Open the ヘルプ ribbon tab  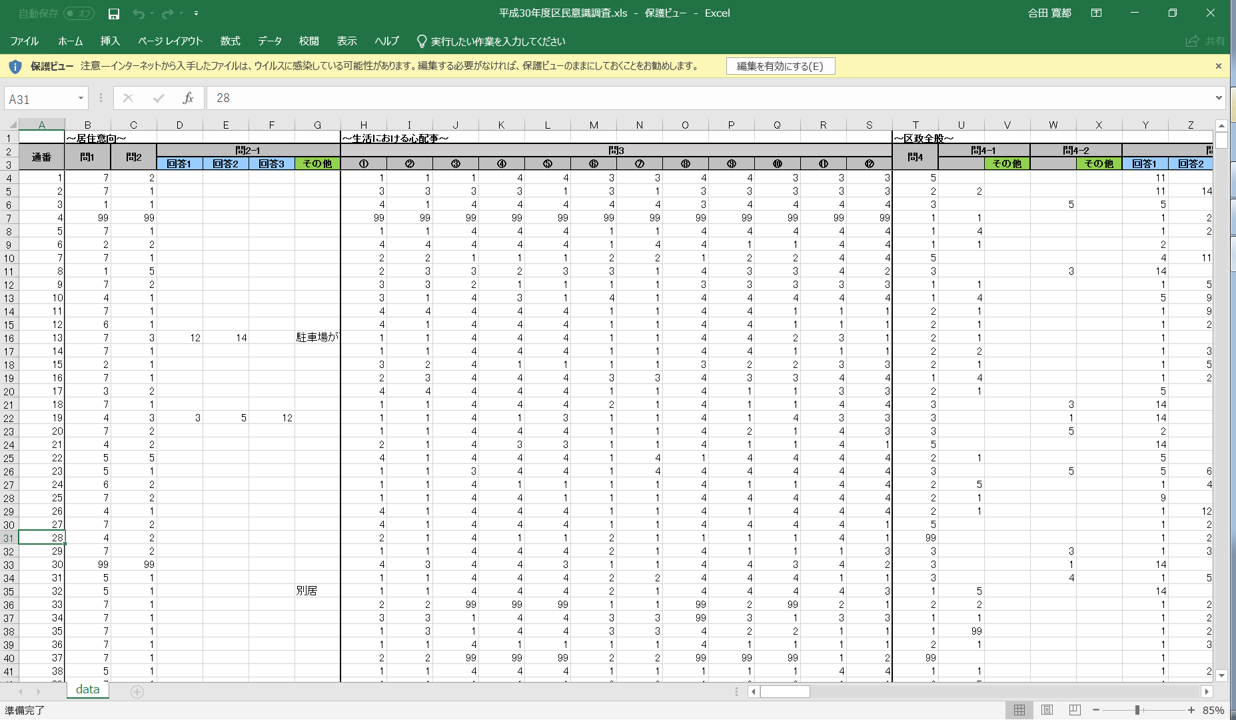pyautogui.click(x=386, y=41)
